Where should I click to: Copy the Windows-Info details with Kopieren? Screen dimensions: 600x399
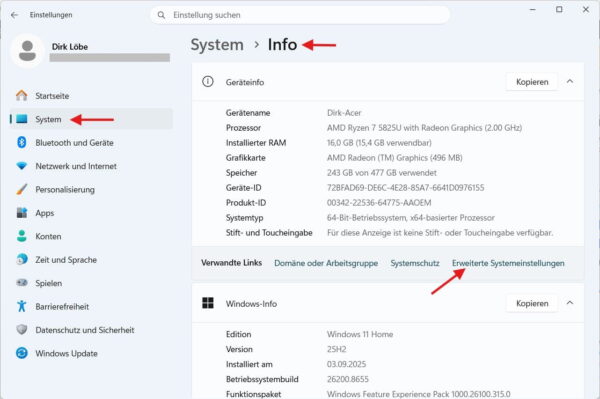[x=532, y=303]
